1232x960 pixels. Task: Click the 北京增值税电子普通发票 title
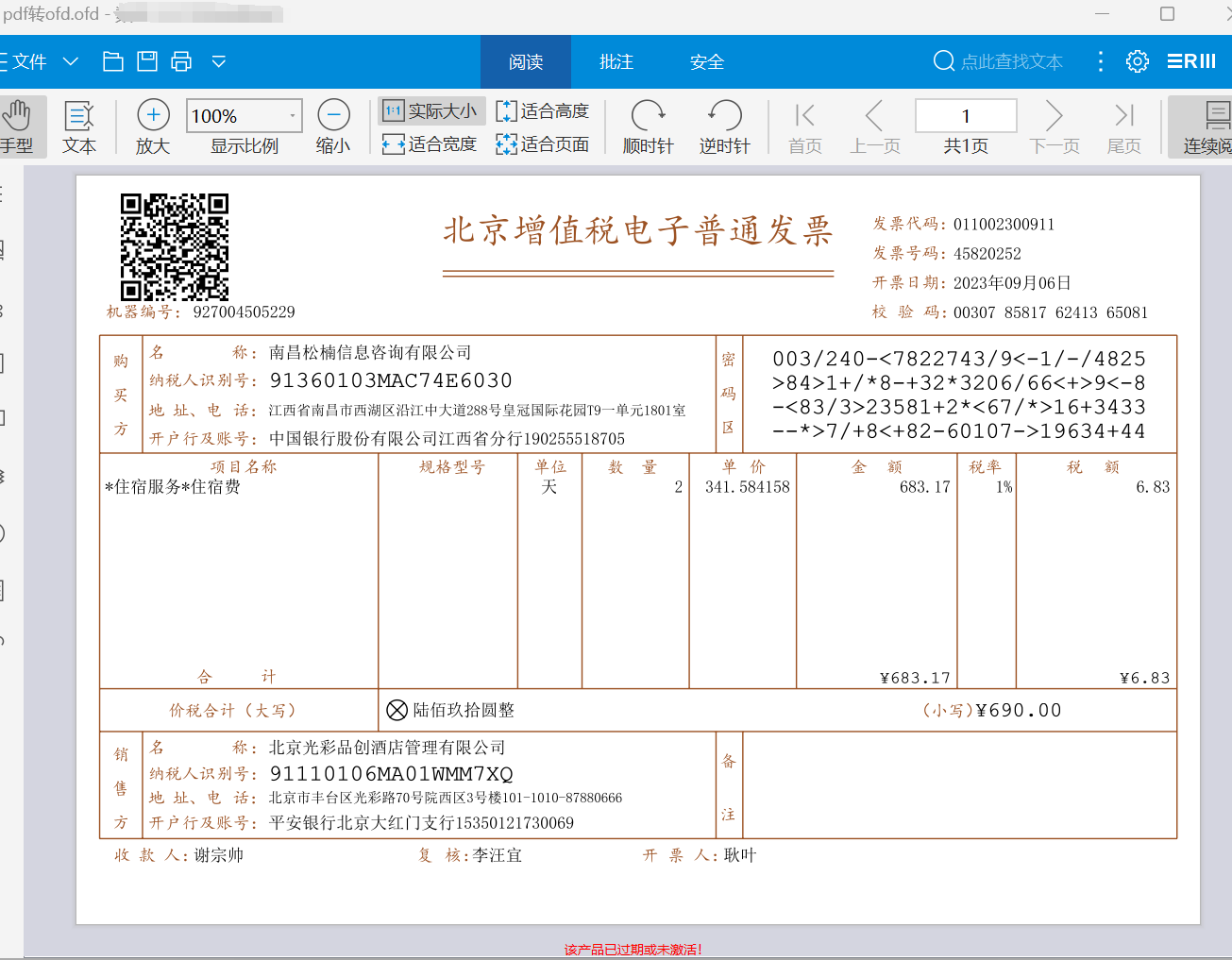click(638, 229)
